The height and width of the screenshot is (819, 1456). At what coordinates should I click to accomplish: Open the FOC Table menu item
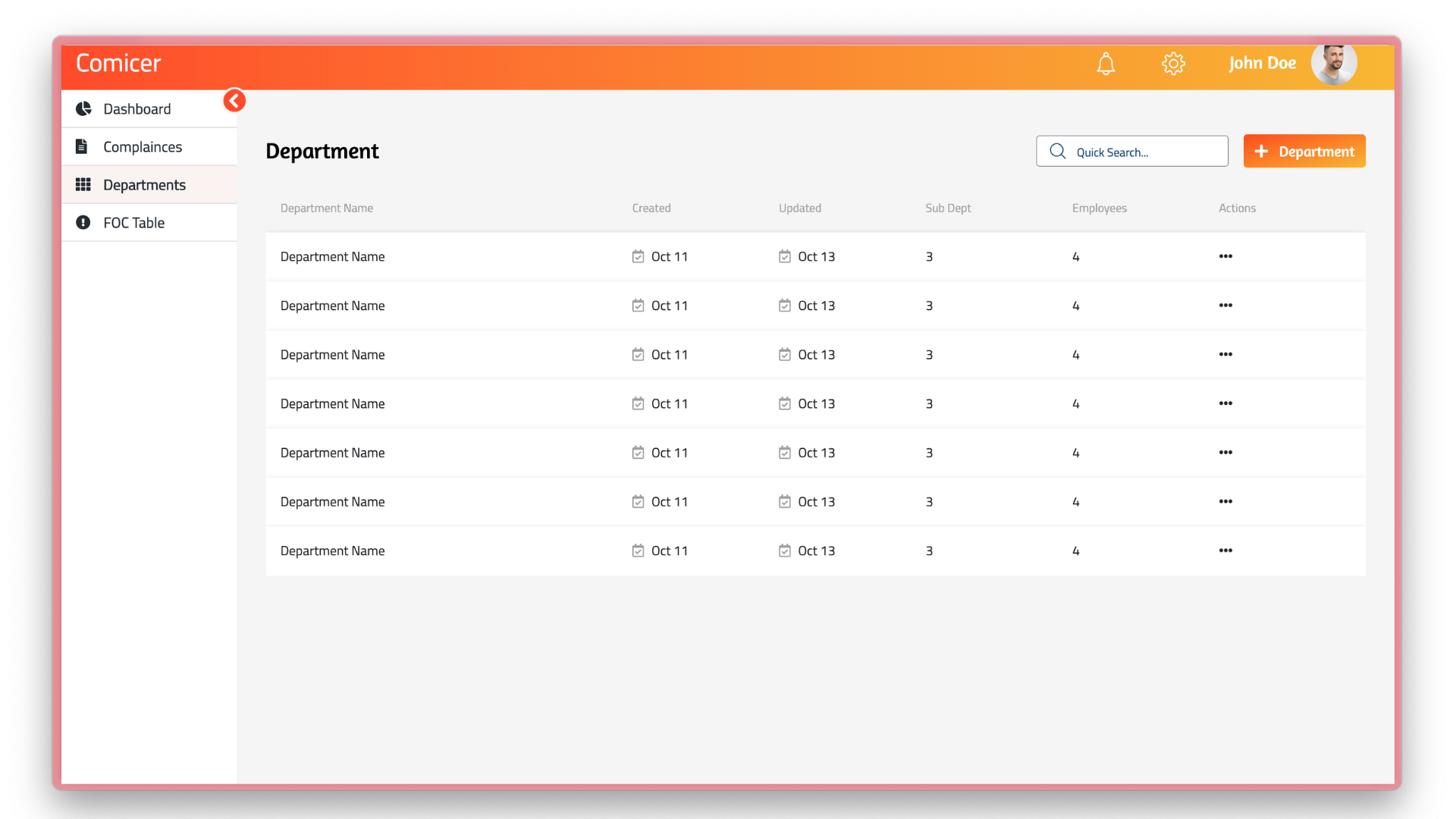click(149, 222)
